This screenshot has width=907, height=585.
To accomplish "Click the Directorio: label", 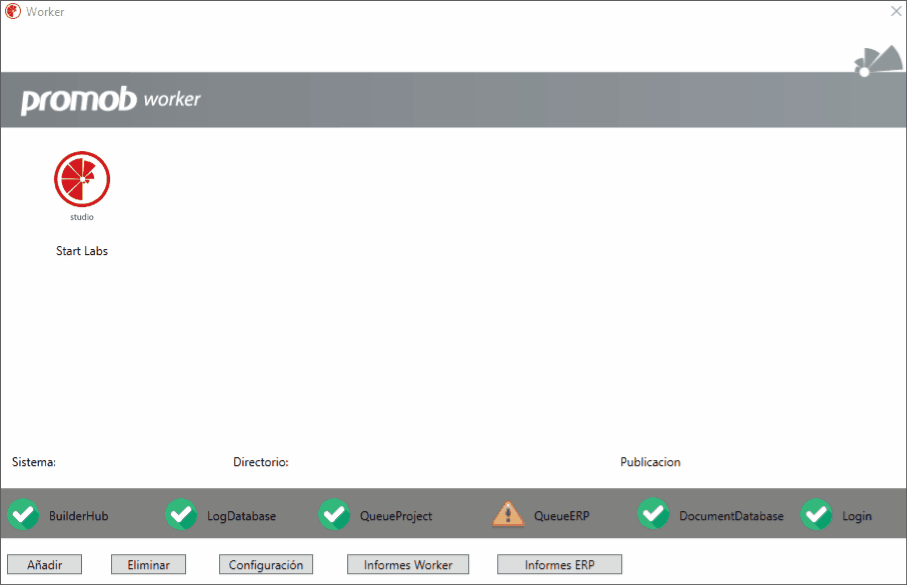I will [x=261, y=462].
